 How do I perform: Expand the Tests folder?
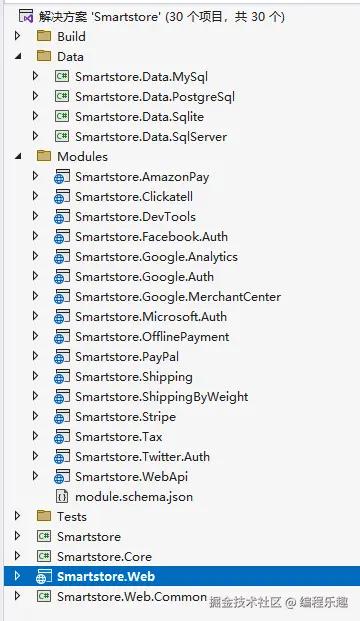[x=17, y=516]
